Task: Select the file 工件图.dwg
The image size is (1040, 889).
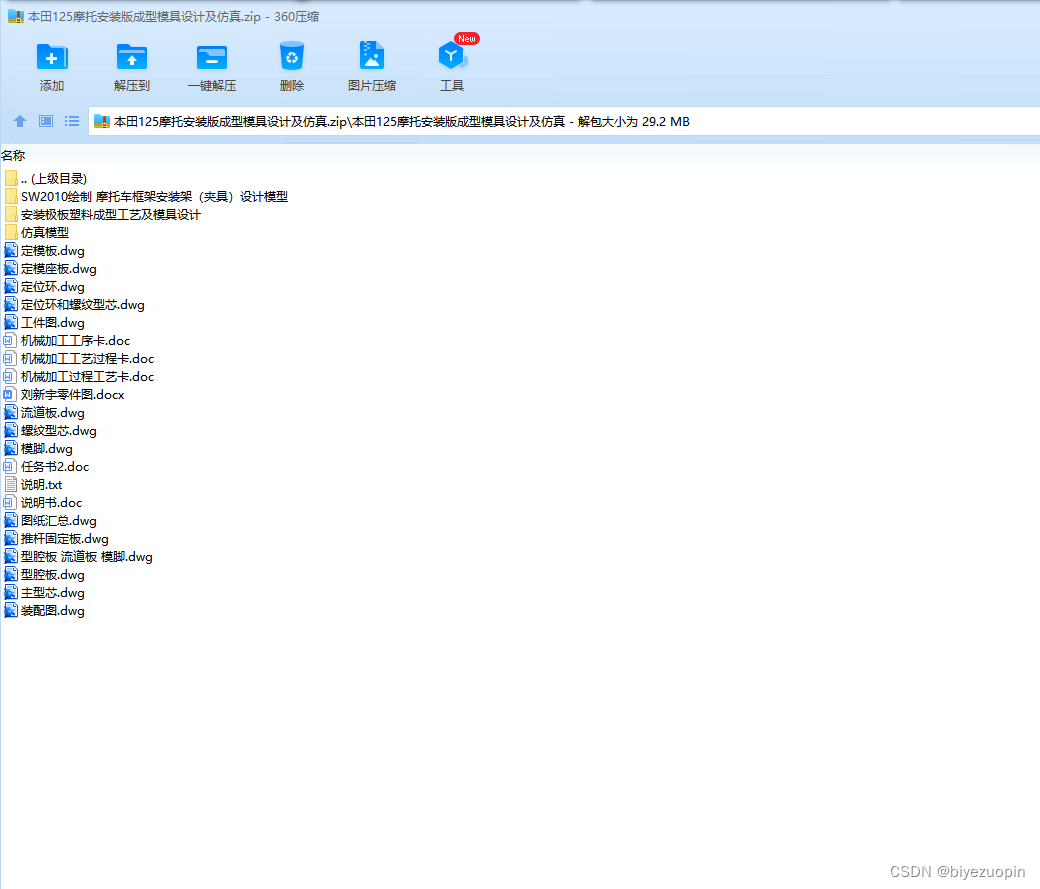Action: click(x=53, y=322)
